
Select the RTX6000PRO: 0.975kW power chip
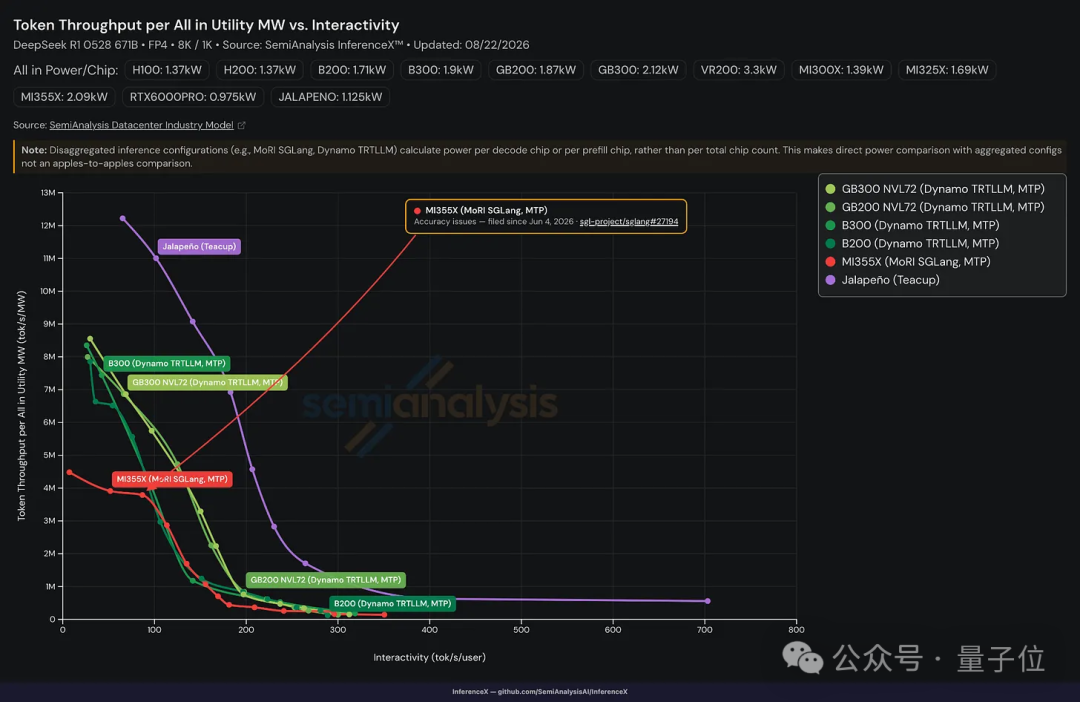click(193, 96)
